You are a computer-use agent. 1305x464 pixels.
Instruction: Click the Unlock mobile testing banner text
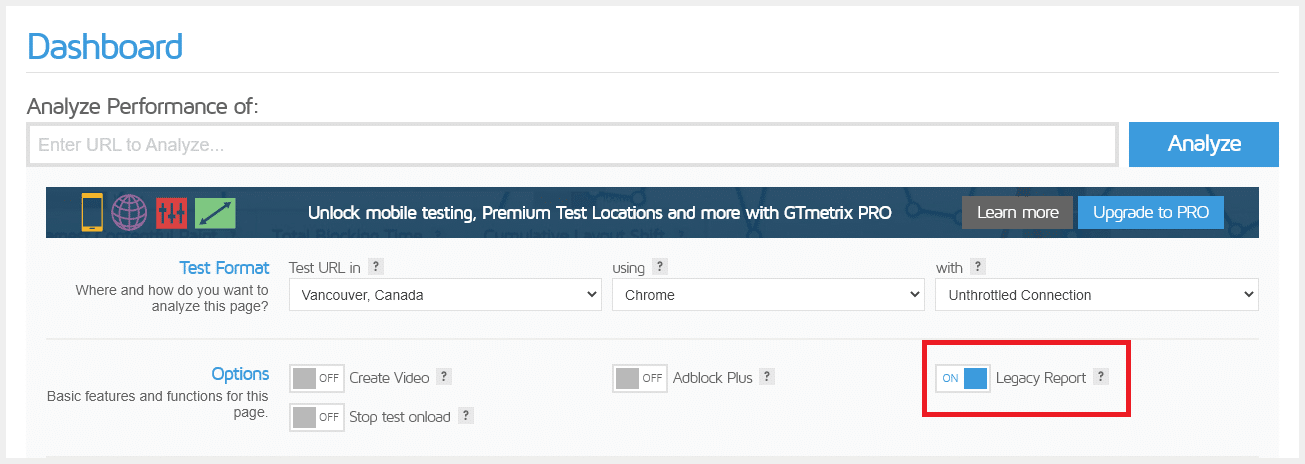pos(600,212)
